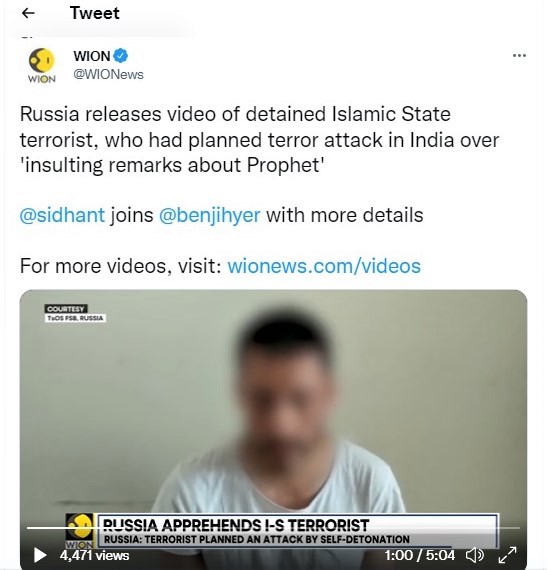Click the Tweet header title
The image size is (547, 570).
tap(94, 13)
